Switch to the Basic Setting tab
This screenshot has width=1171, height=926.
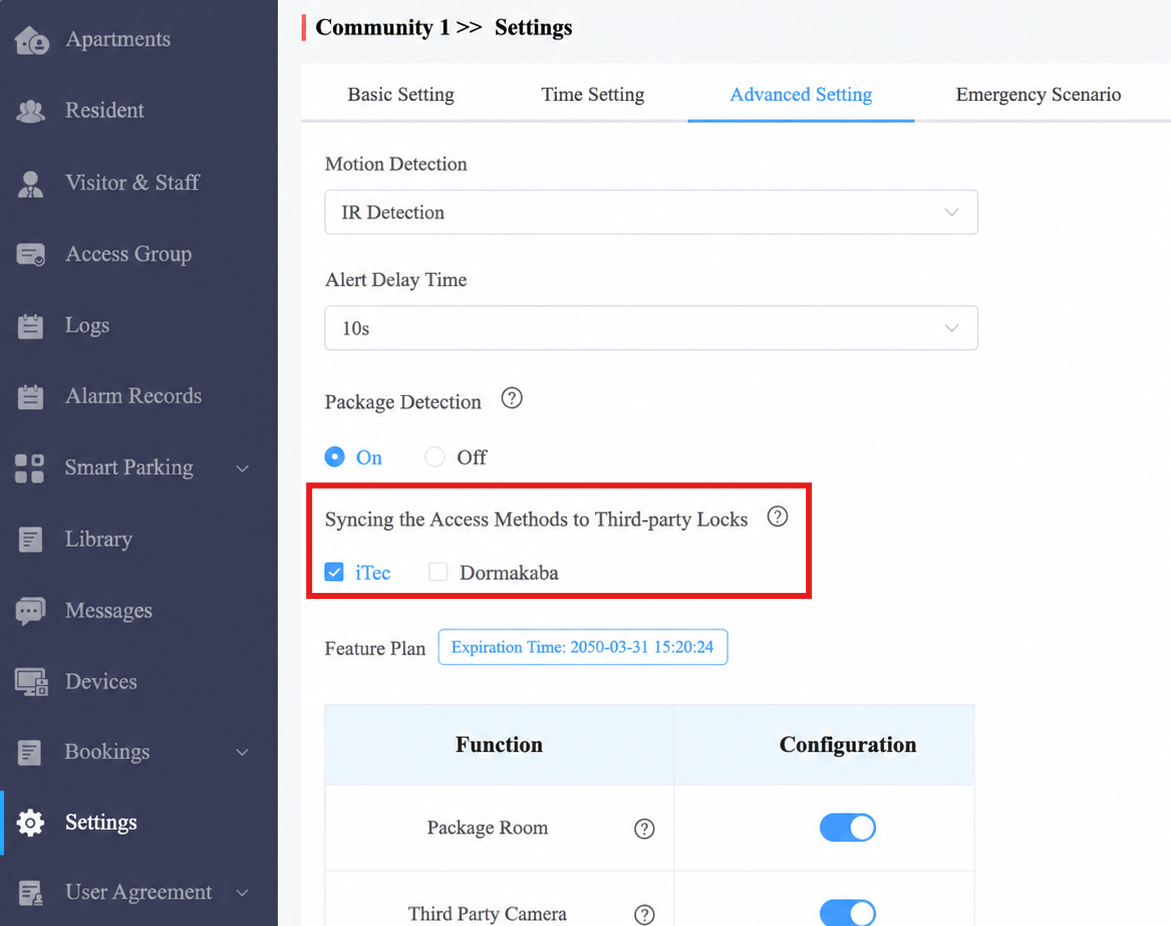coord(400,95)
